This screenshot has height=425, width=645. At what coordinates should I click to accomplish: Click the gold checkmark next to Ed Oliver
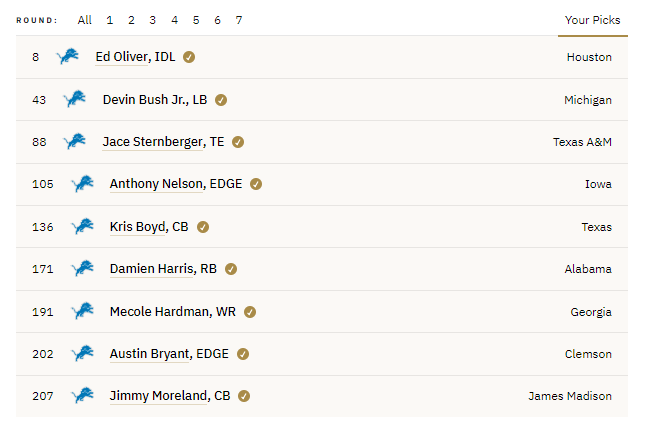click(189, 57)
